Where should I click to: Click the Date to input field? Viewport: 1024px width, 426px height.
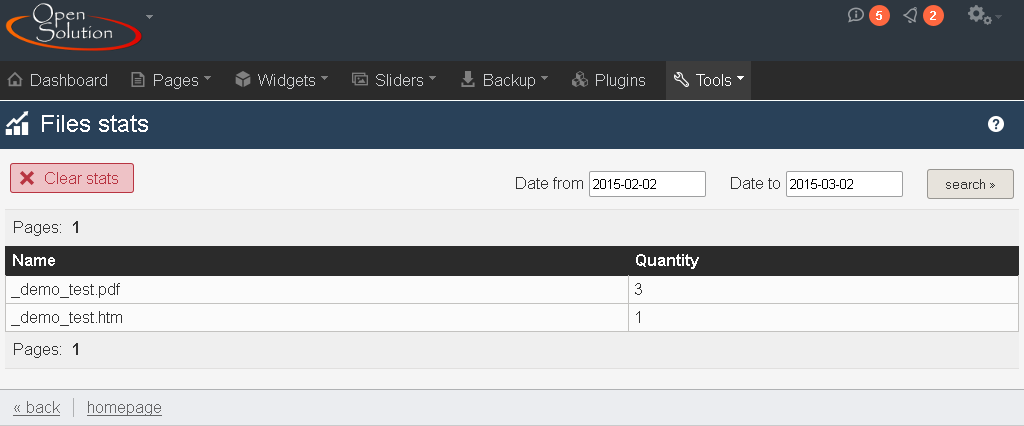click(844, 184)
